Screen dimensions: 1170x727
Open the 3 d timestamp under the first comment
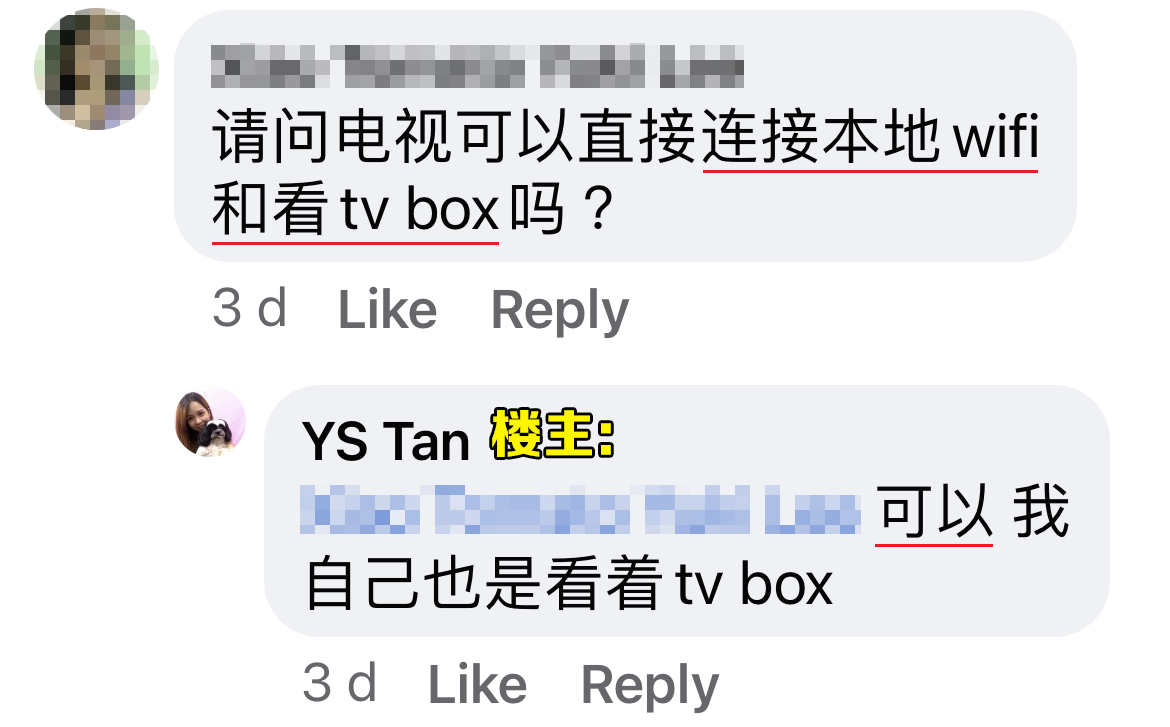pos(249,308)
